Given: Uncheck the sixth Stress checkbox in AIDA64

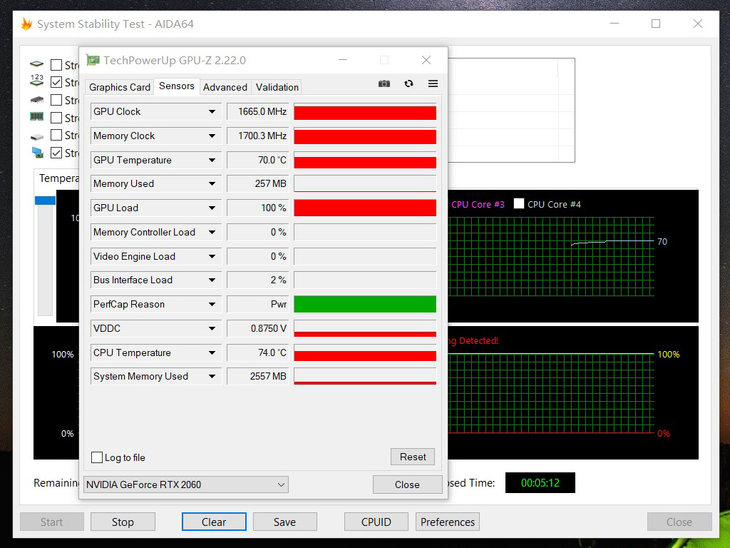Looking at the screenshot, I should click(56, 153).
